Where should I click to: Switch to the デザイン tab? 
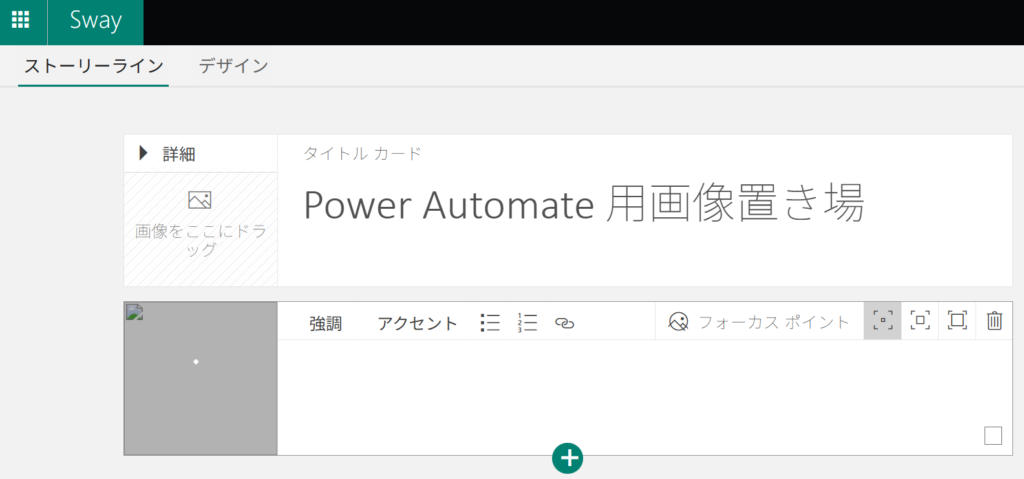[x=234, y=65]
